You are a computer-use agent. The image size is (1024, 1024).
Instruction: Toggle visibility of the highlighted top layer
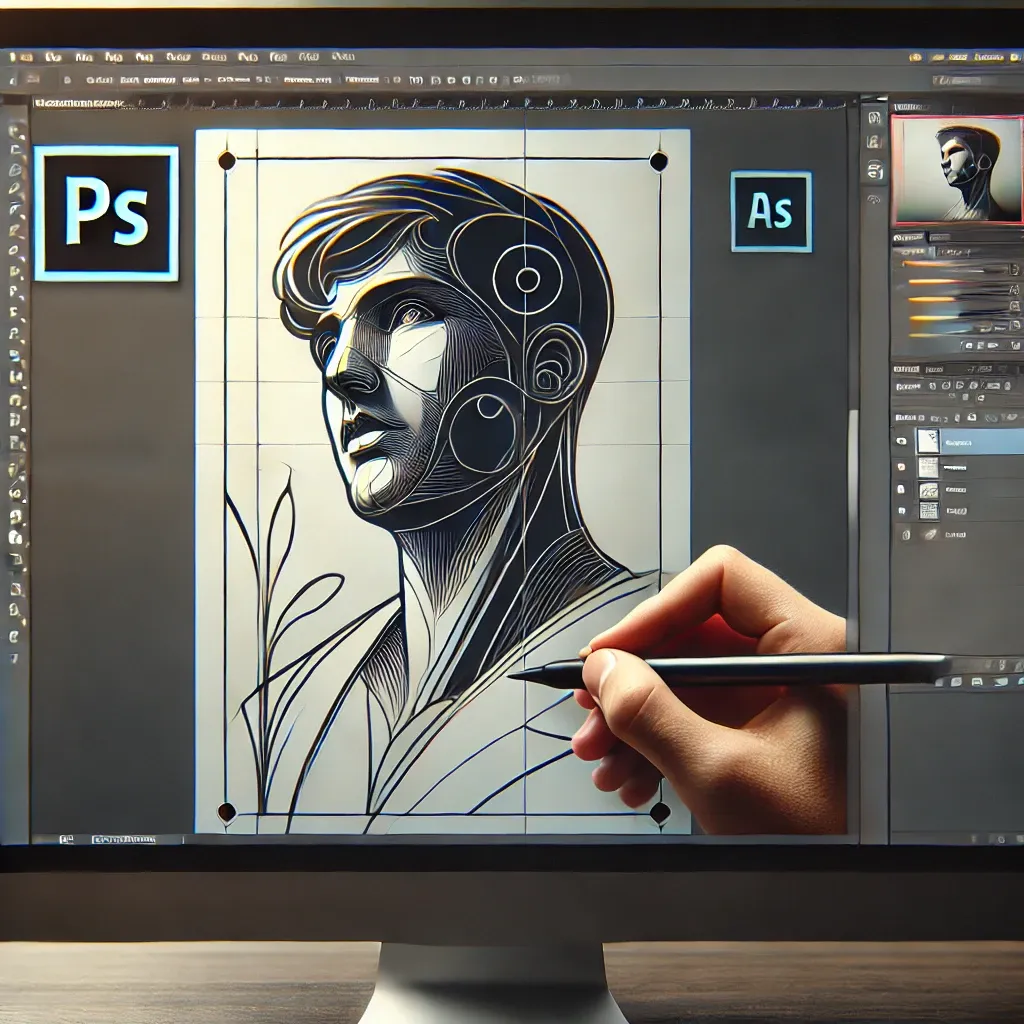click(x=902, y=441)
